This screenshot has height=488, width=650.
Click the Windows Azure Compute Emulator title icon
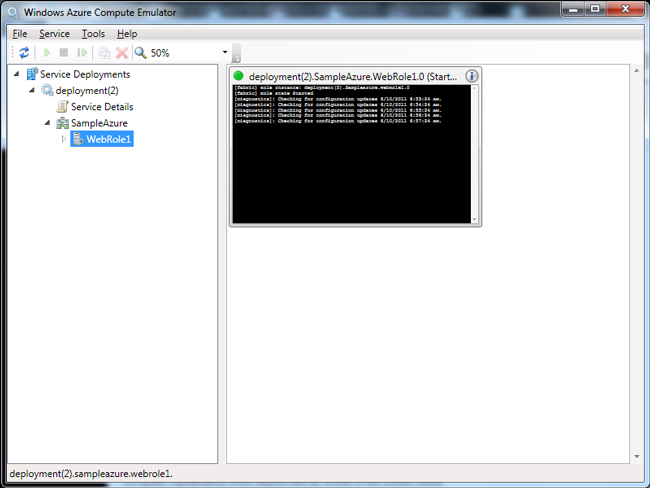pos(13,12)
